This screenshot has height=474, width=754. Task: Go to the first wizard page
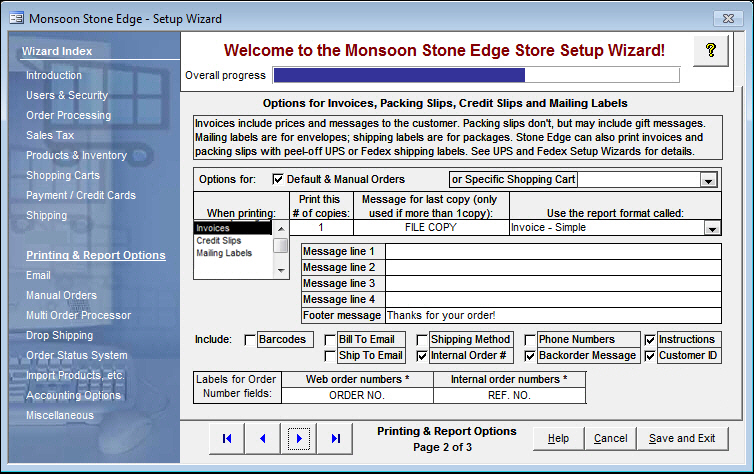tap(227, 438)
